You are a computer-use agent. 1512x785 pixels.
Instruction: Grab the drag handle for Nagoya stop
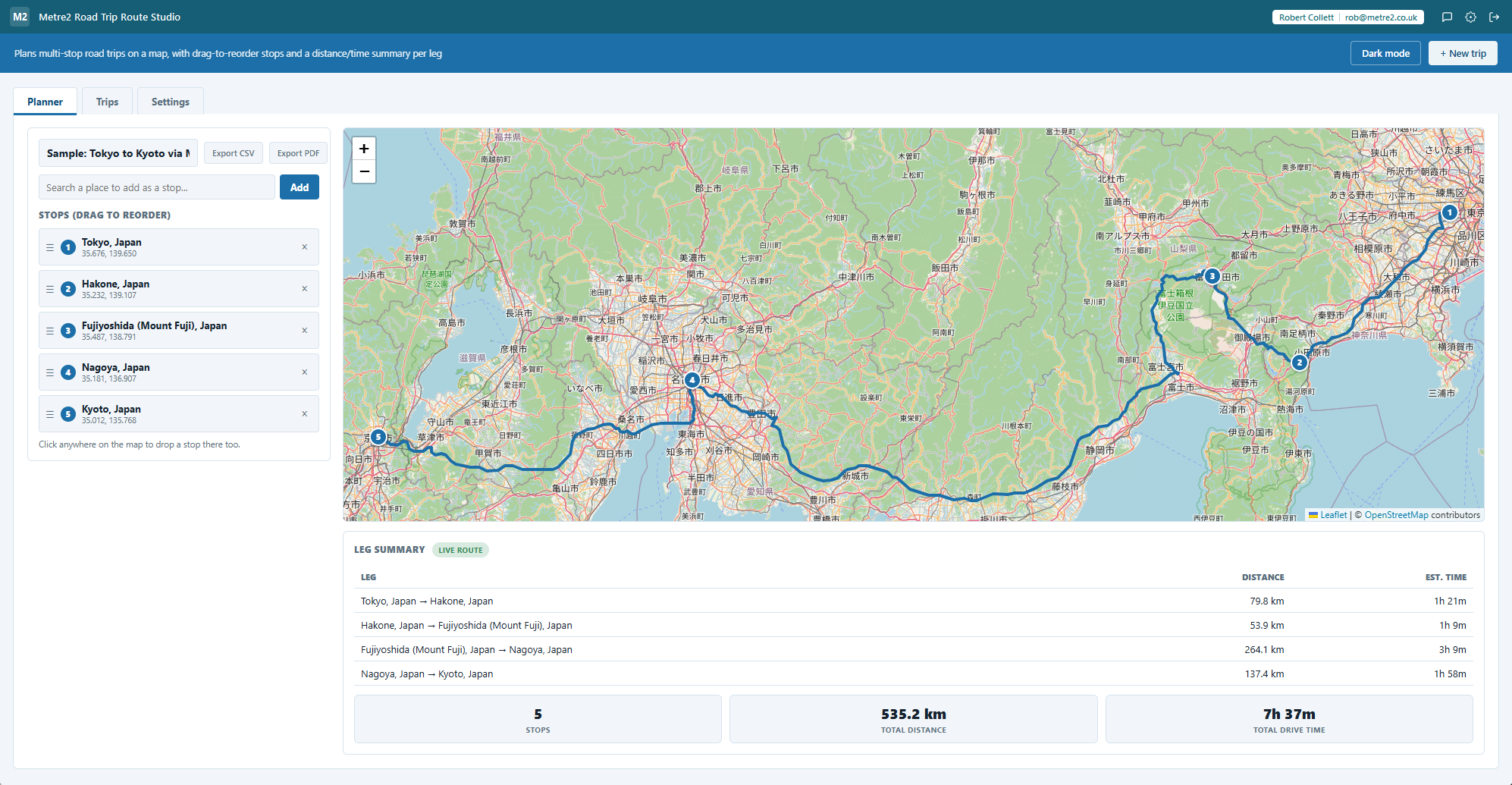(x=50, y=372)
